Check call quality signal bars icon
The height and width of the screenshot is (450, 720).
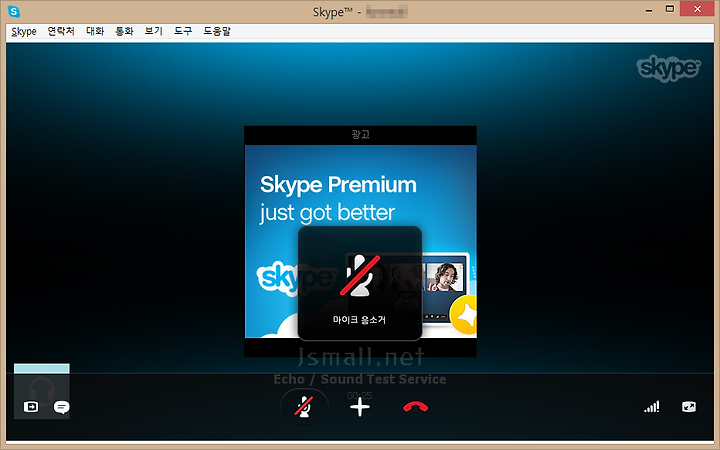point(652,407)
